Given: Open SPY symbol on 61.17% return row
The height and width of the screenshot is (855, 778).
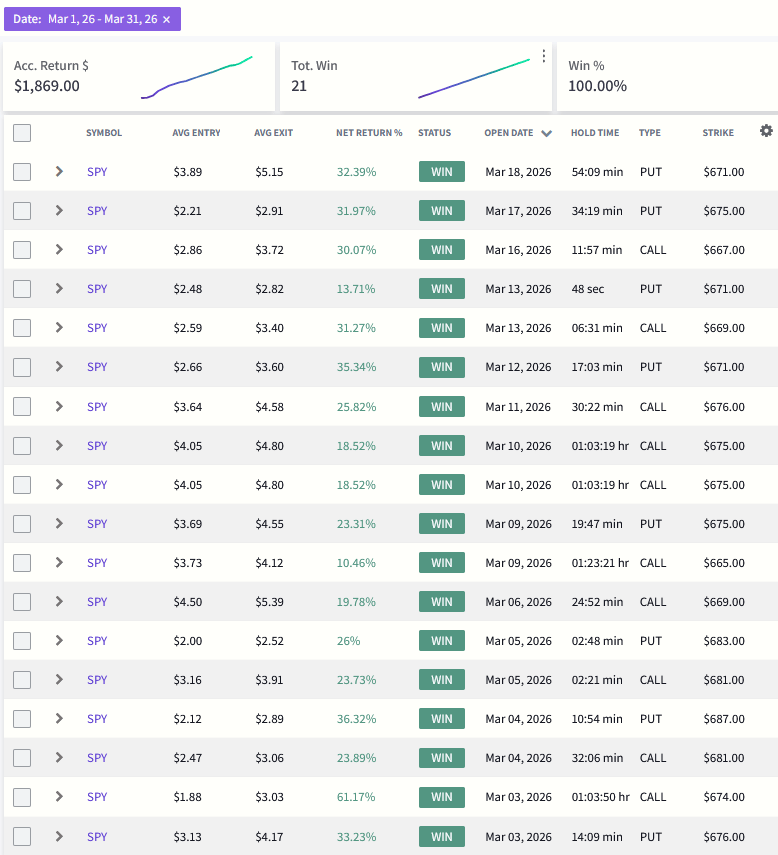Looking at the screenshot, I should coord(97,797).
